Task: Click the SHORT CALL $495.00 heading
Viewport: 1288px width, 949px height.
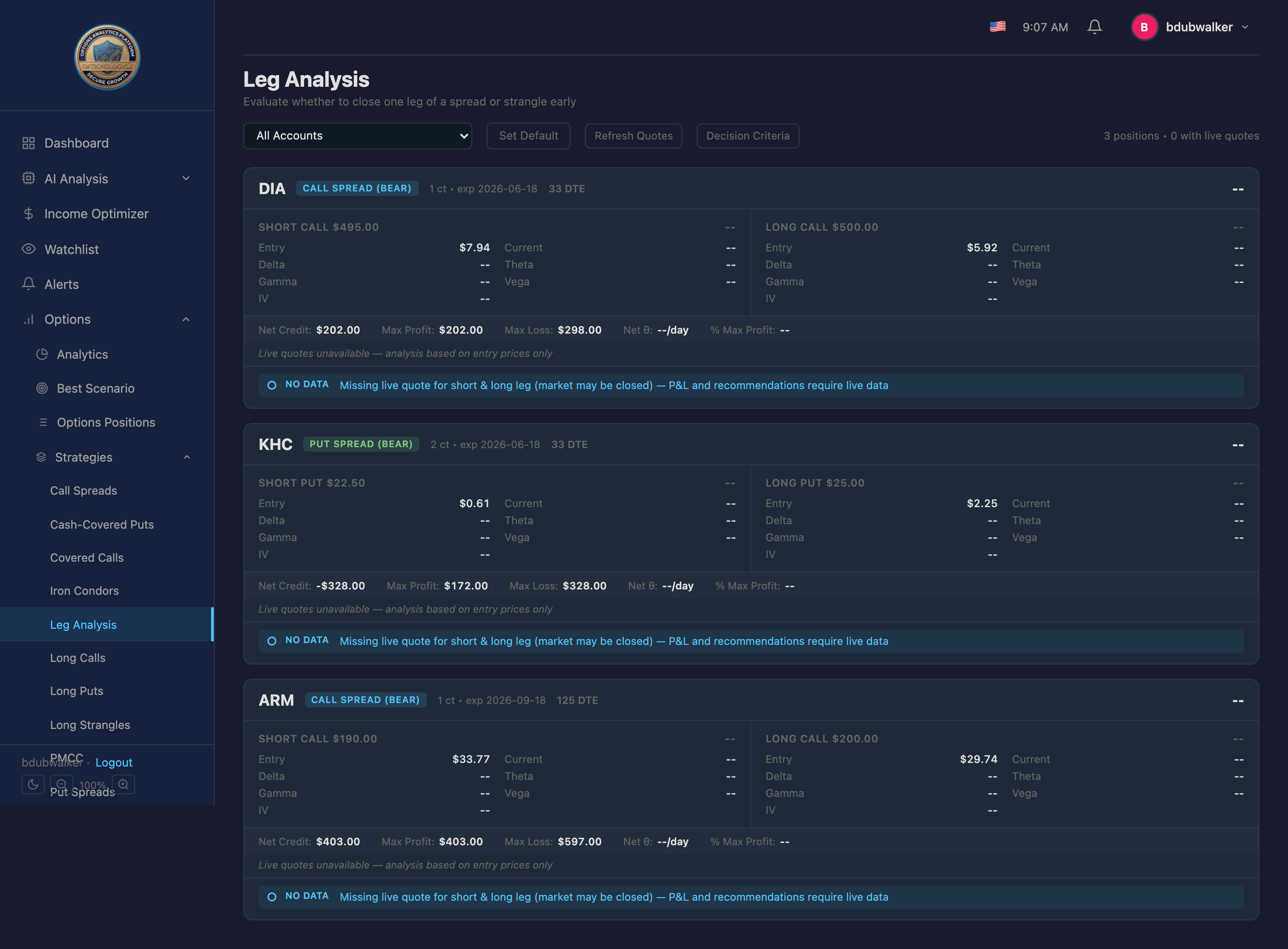Action: [x=319, y=227]
